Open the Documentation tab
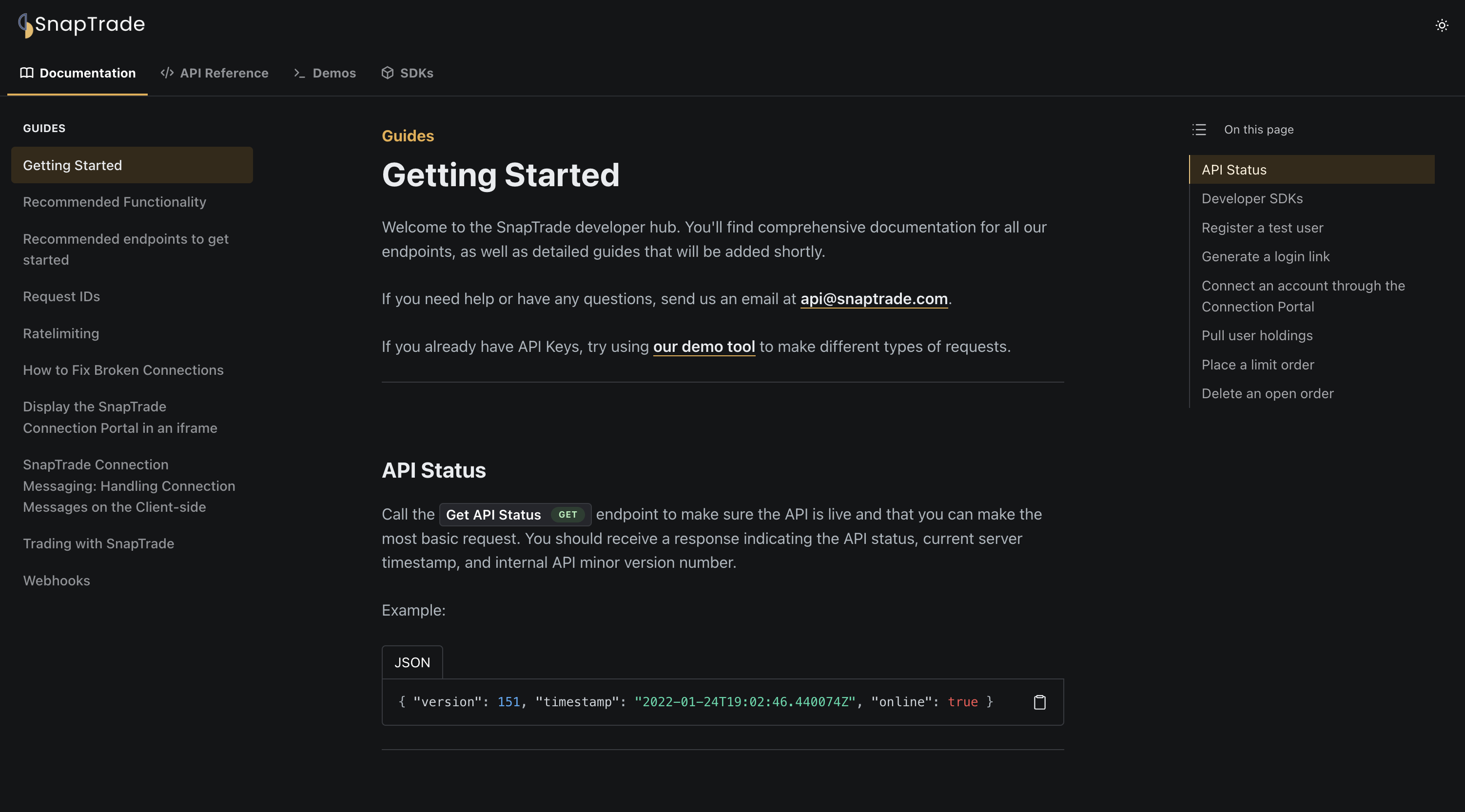1465x812 pixels. pyautogui.click(x=78, y=73)
